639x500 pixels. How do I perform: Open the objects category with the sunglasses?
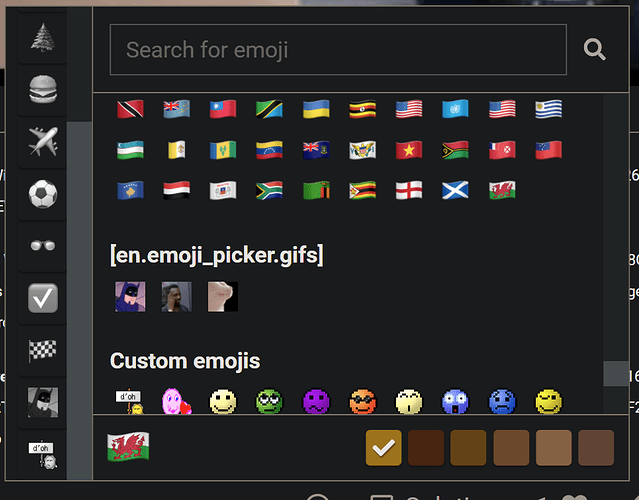click(x=42, y=245)
